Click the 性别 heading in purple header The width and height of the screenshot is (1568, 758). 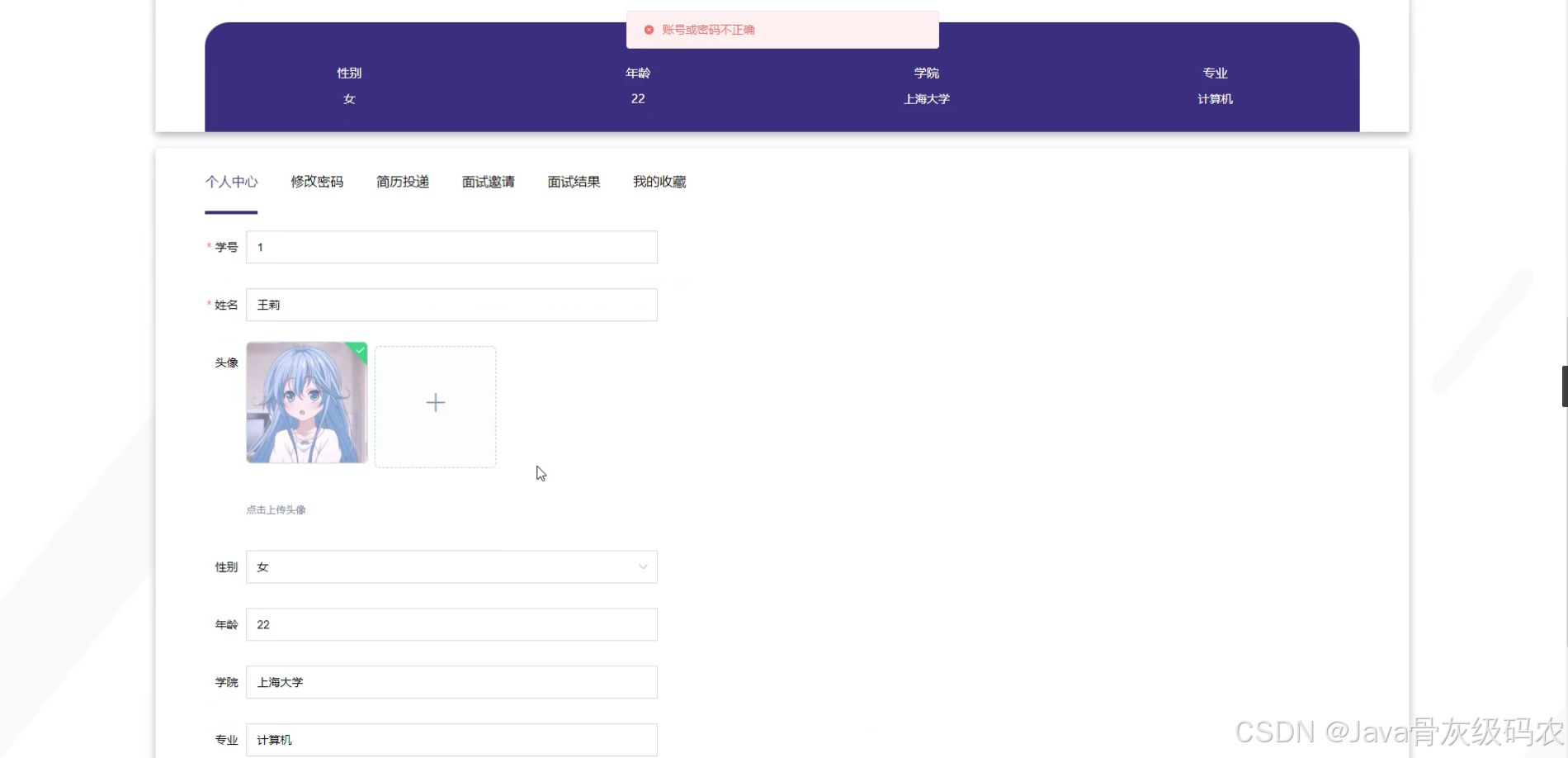tap(349, 73)
